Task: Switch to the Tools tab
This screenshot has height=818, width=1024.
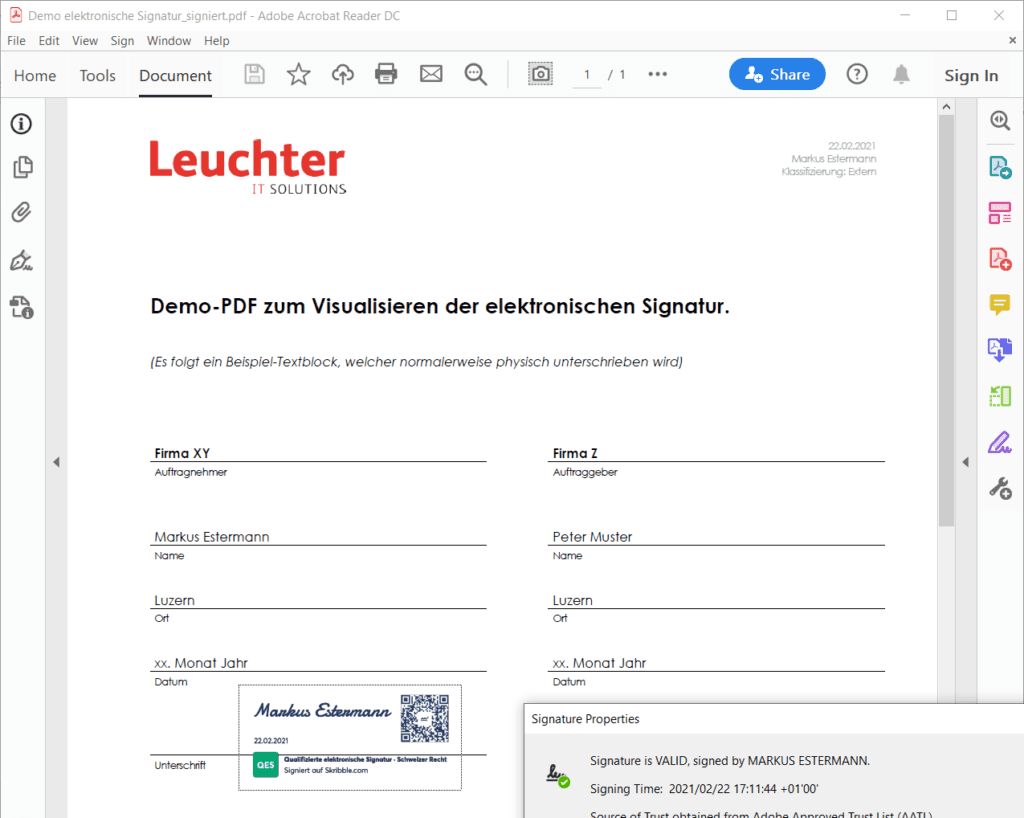Action: [x=97, y=76]
